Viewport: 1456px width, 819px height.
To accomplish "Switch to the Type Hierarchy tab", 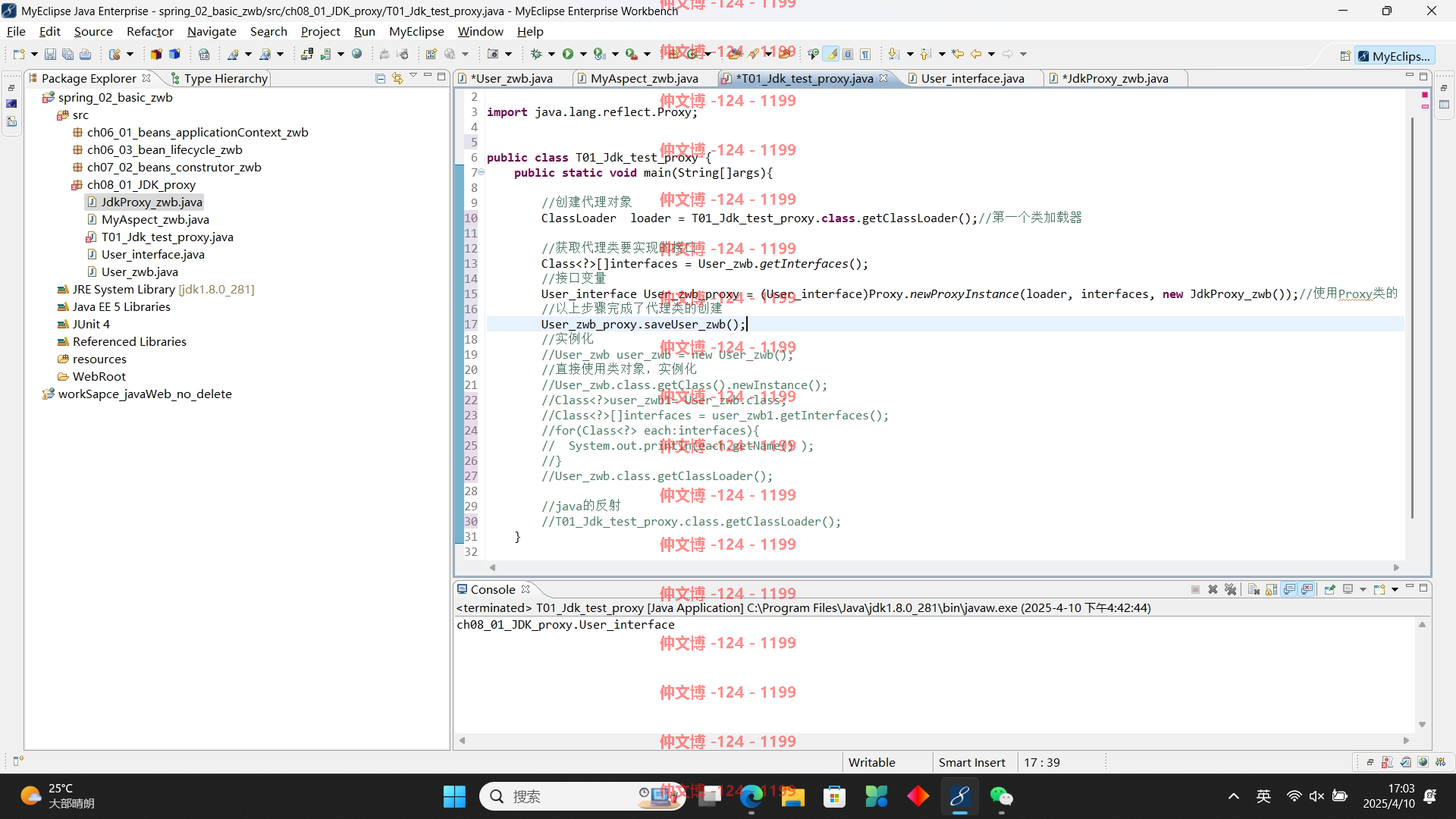I will tap(219, 78).
